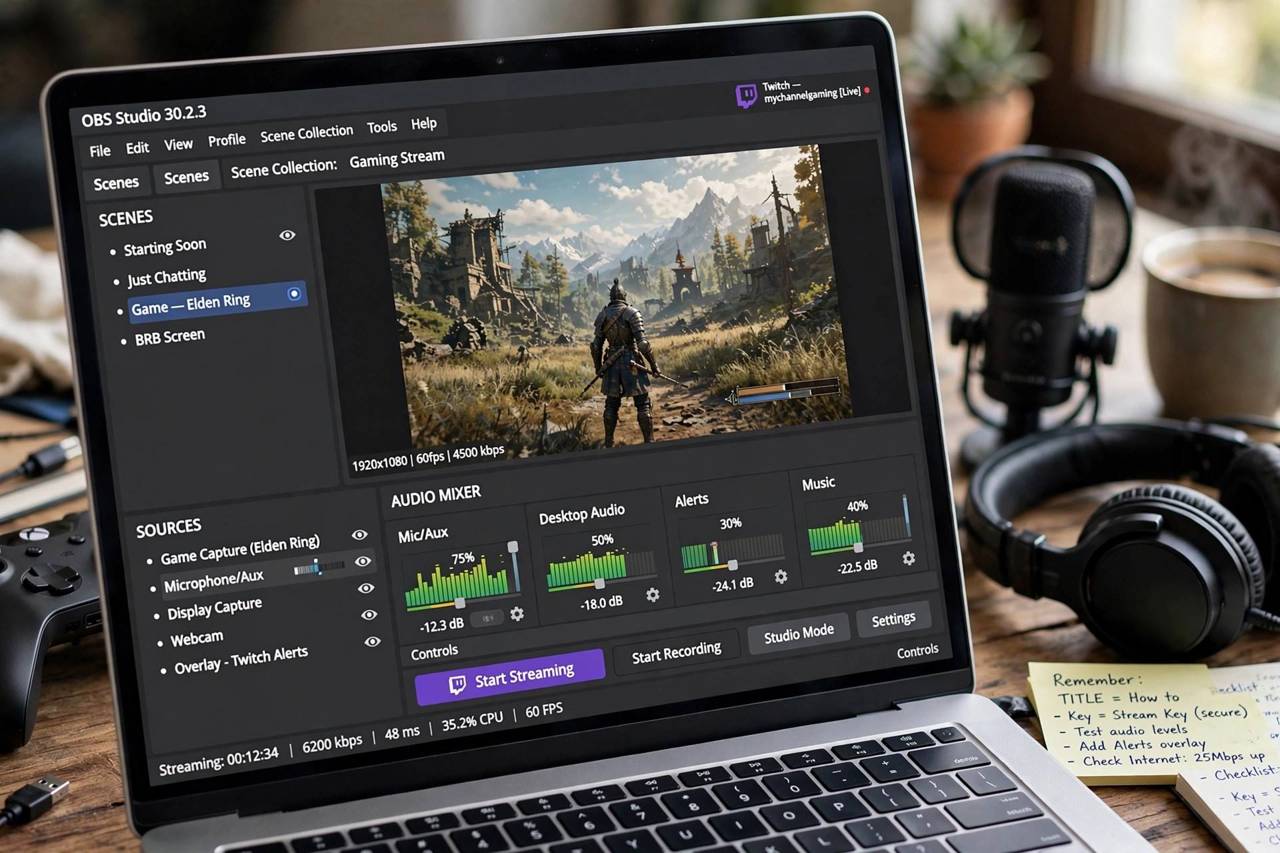1280x853 pixels.
Task: Open the Scene Collection menu
Action: pyautogui.click(x=306, y=133)
